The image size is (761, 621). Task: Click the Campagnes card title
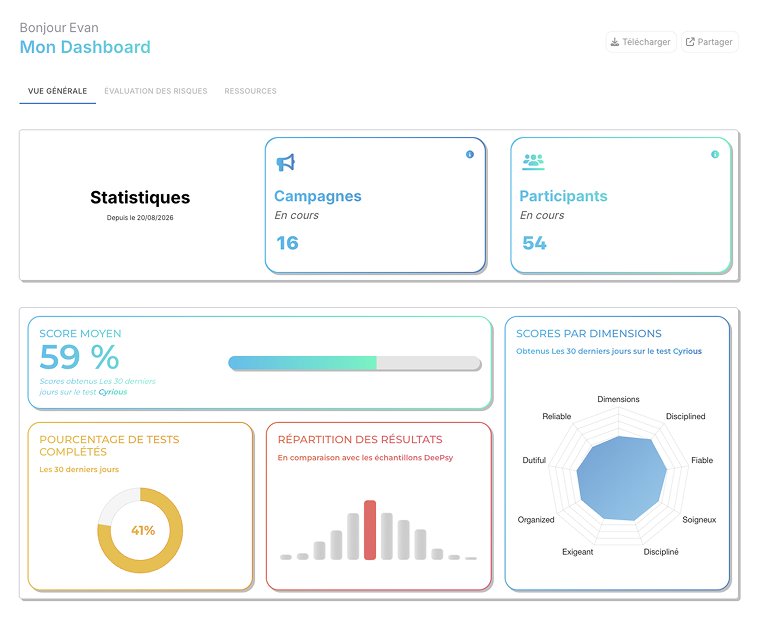pos(318,196)
